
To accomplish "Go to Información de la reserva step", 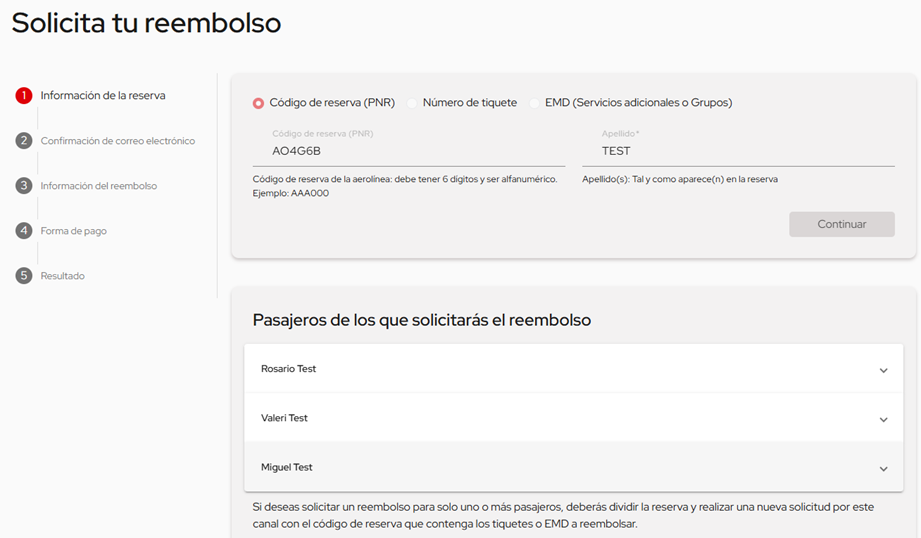I will point(103,96).
